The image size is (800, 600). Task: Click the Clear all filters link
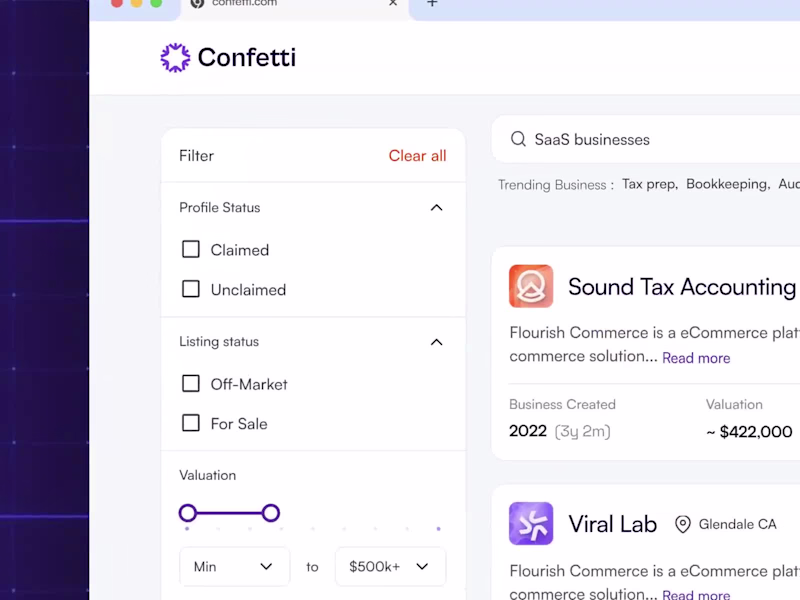click(417, 155)
